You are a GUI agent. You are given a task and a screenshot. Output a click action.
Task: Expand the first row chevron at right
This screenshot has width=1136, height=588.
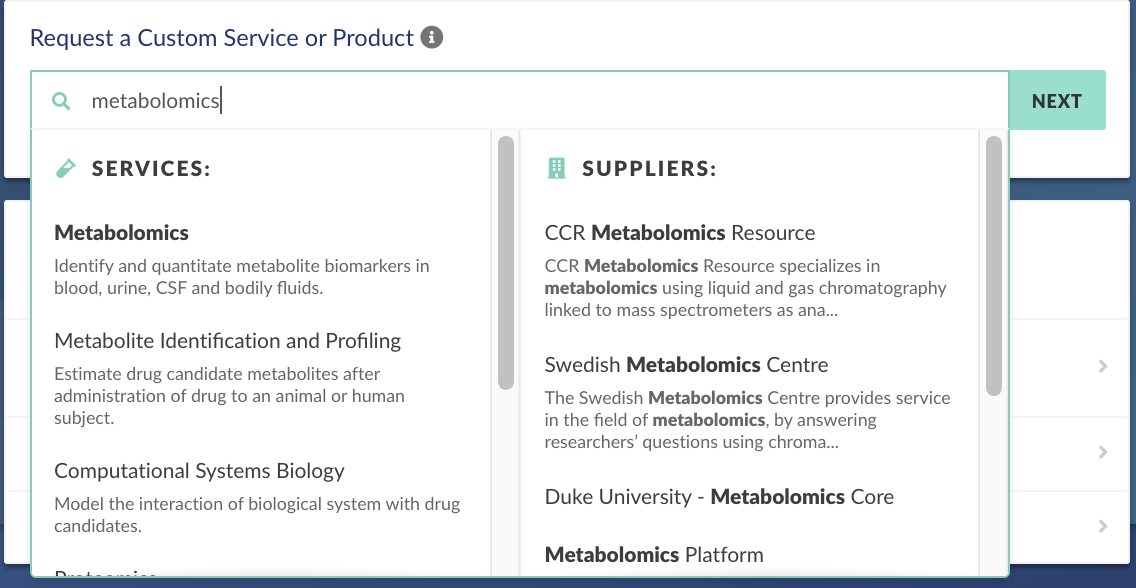(1103, 366)
